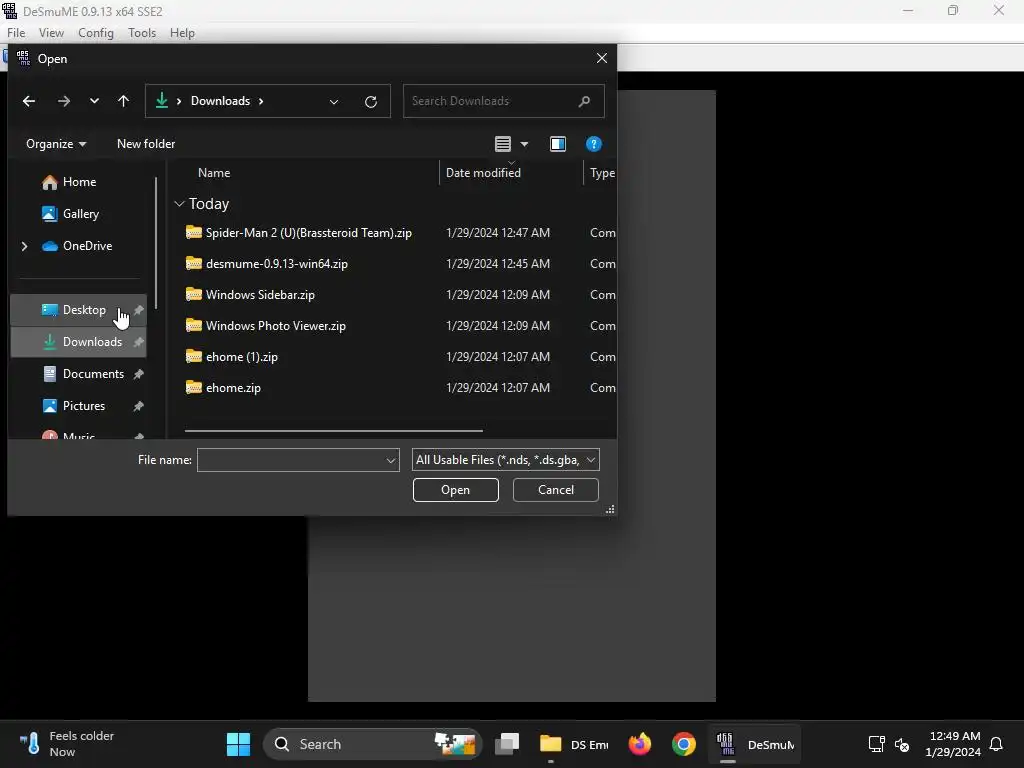Viewport: 1024px width, 768px height.
Task: Click the dialog resize grip corner
Action: [611, 509]
